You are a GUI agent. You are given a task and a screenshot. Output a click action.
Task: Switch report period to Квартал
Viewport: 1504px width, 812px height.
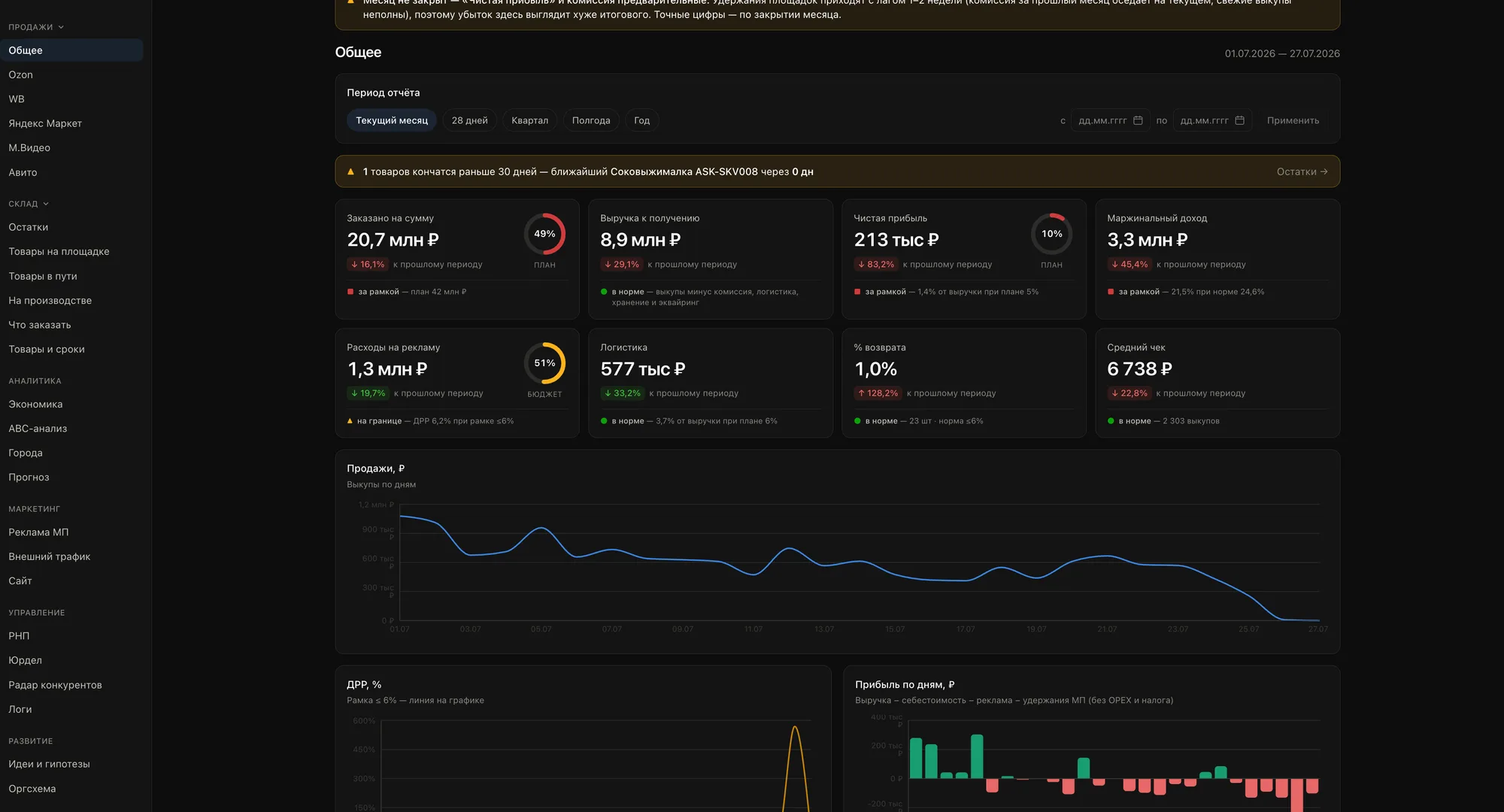tap(529, 120)
